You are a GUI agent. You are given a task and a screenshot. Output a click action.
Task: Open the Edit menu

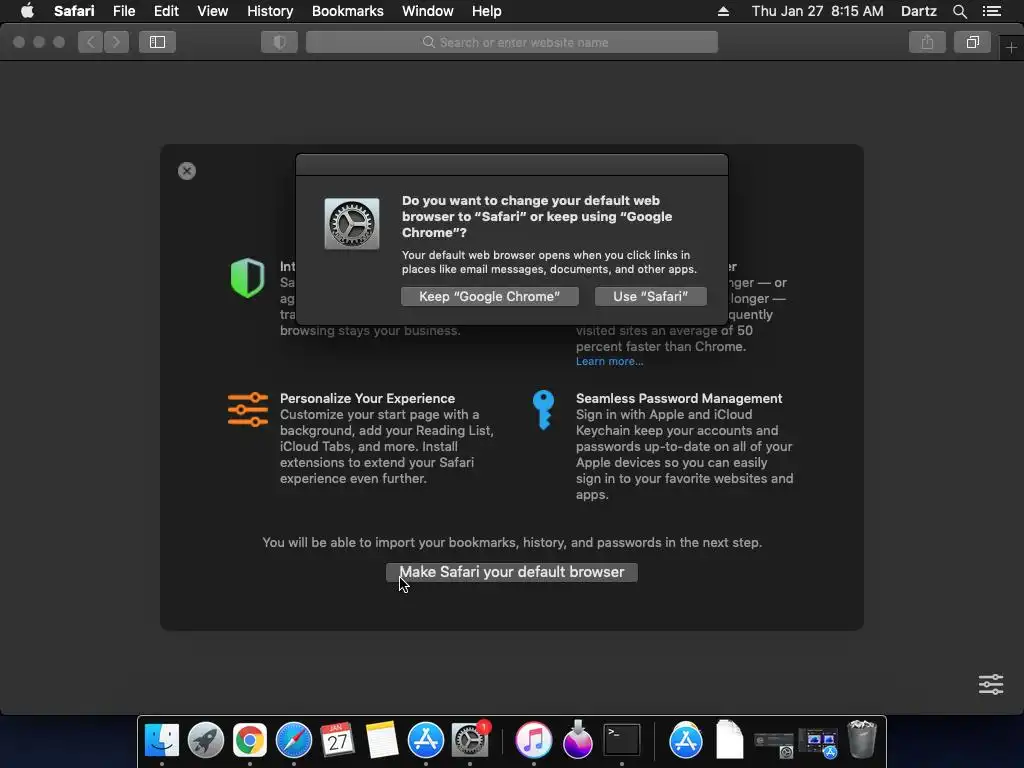point(166,11)
